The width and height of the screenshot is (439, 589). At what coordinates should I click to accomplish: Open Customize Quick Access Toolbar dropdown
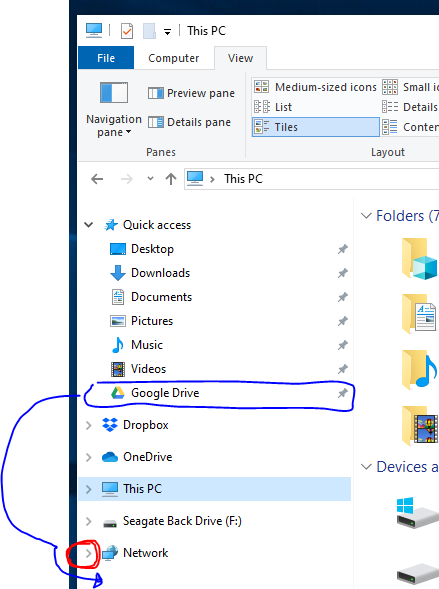coord(167,32)
